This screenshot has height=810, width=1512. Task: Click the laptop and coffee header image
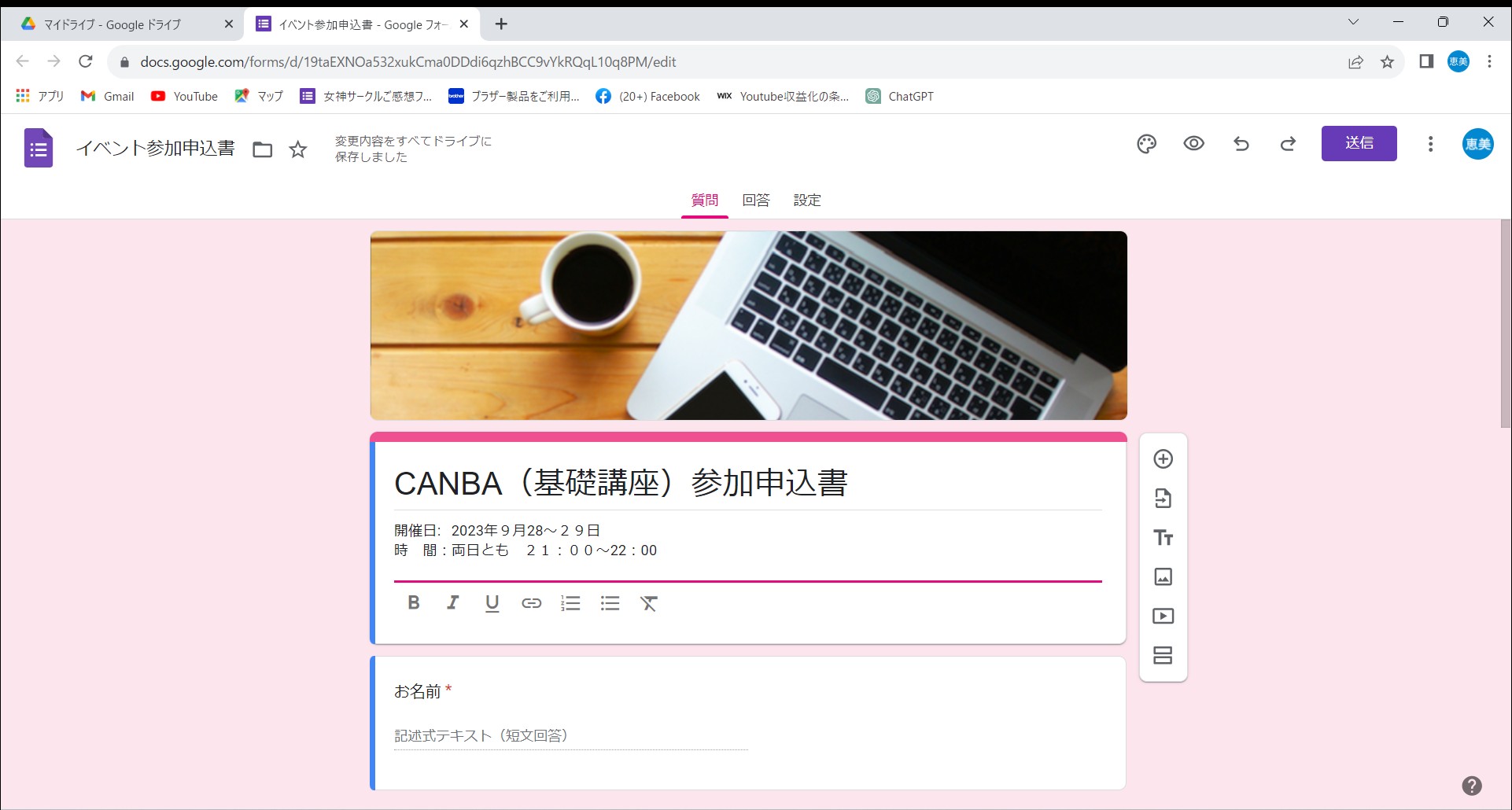(748, 326)
